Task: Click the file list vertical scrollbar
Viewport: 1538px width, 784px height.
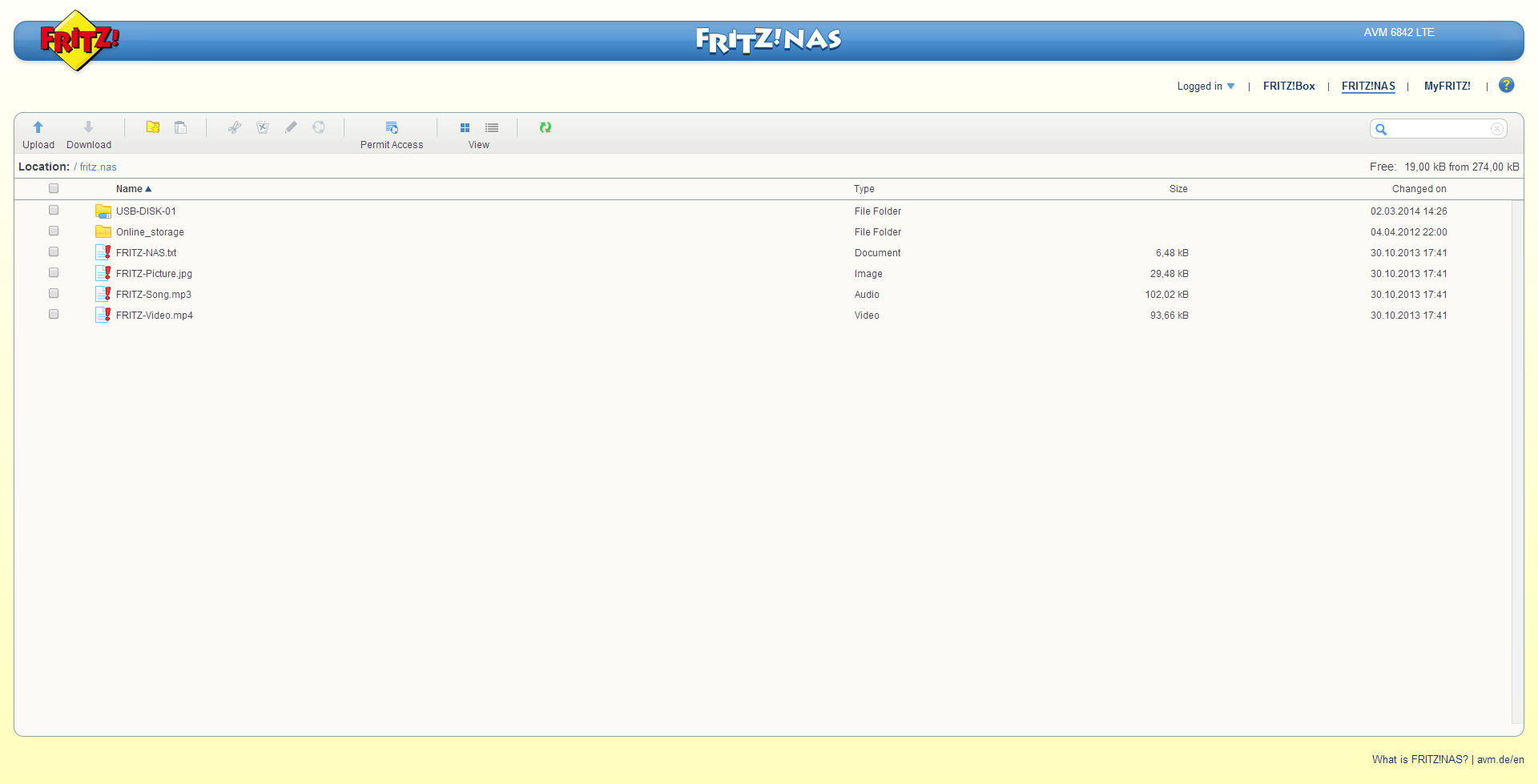Action: tap(1517, 461)
